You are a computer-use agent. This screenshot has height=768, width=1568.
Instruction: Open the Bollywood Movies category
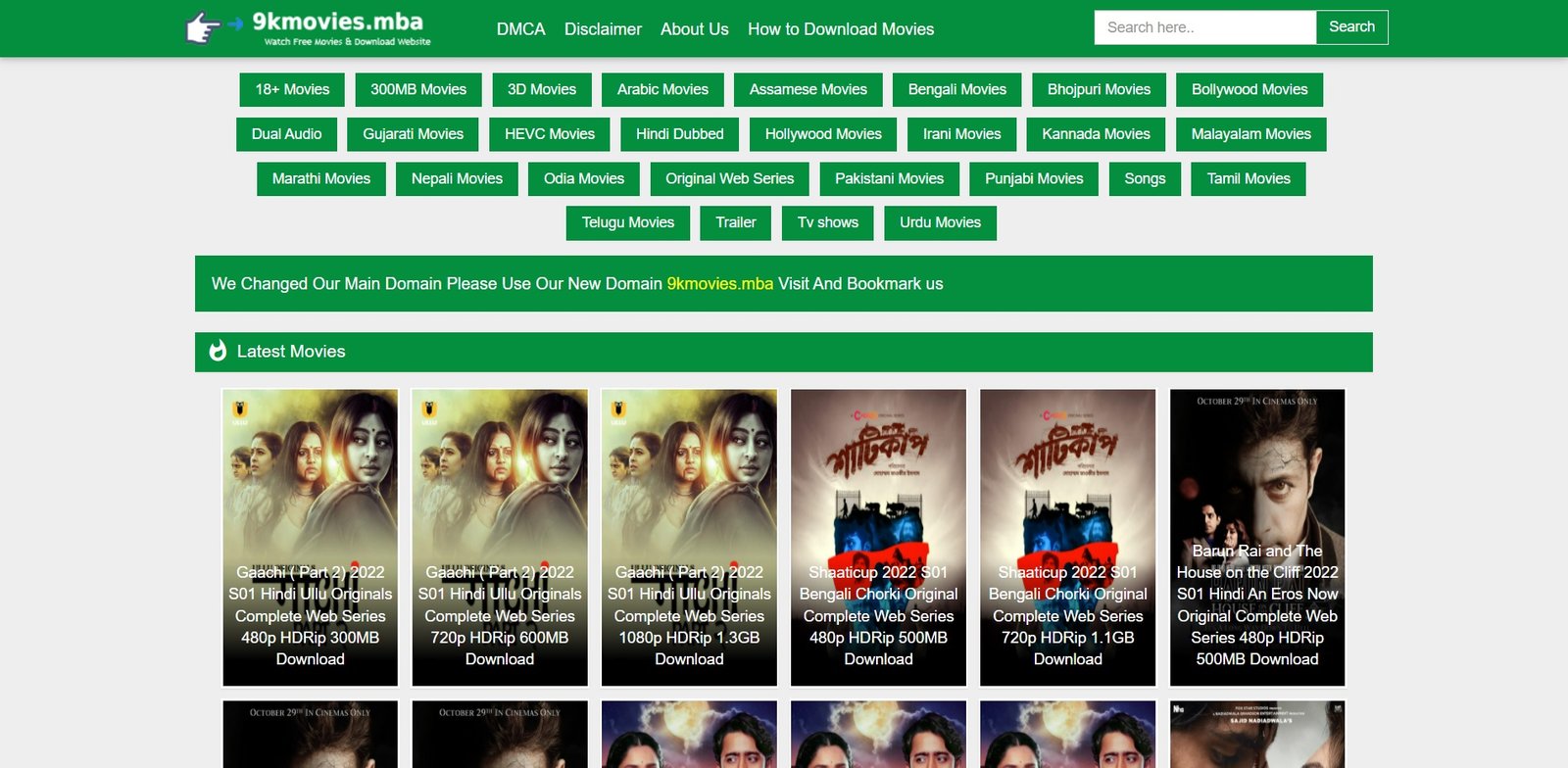click(x=1249, y=89)
